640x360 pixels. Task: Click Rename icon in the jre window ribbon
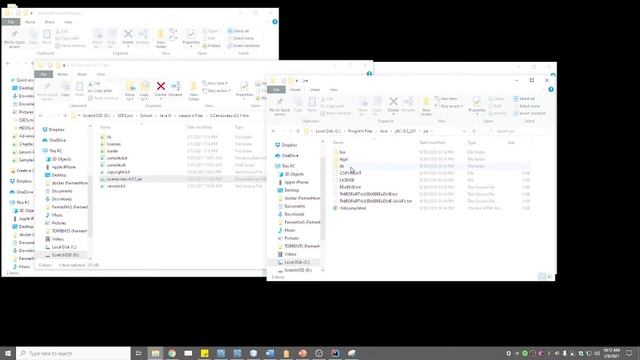coord(408,105)
